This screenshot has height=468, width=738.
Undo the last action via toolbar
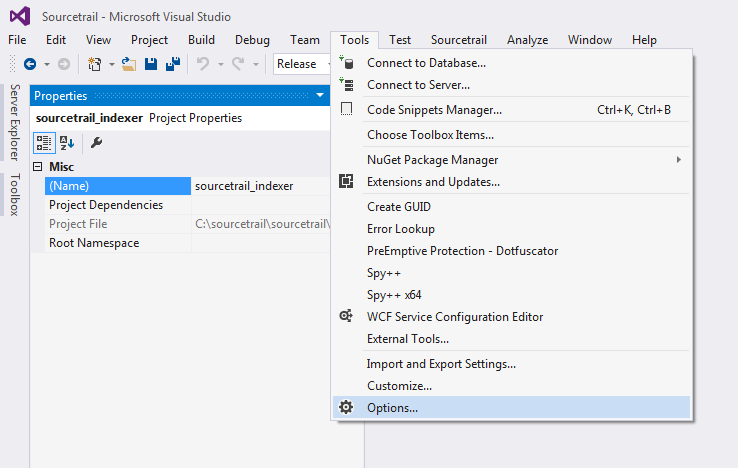(x=203, y=64)
